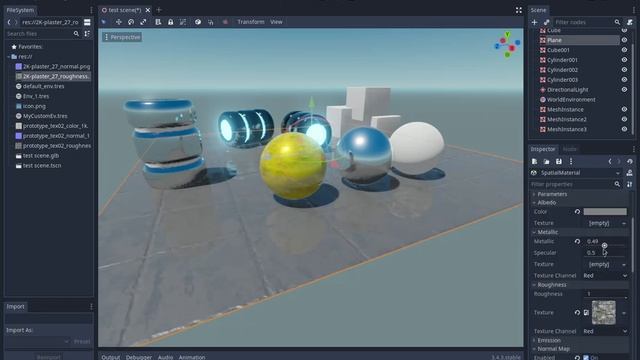Click the Specular value slider
Screen dimensions: 640x360
[x=605, y=253]
